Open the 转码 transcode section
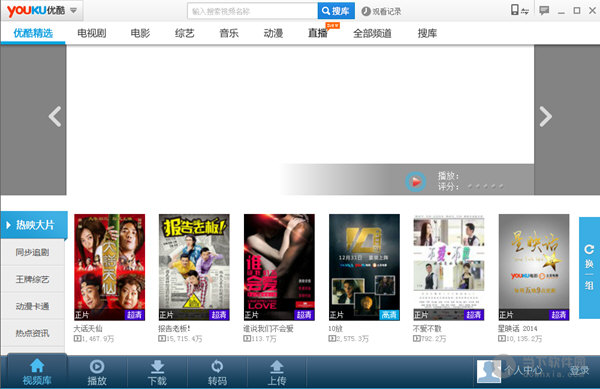600x389 pixels. click(217, 372)
